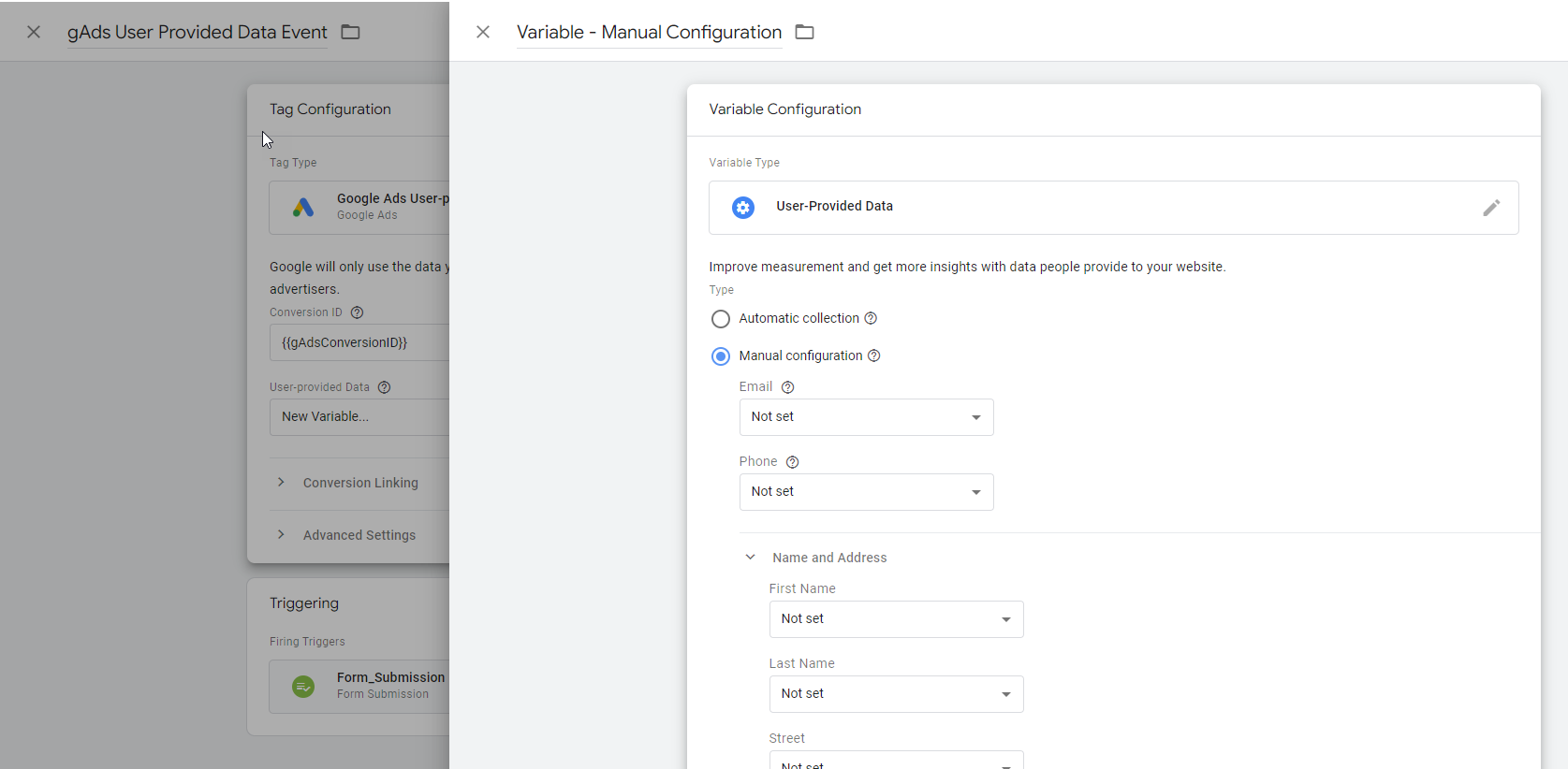This screenshot has height=769, width=1568.
Task: Click the Conversion ID input field
Action: [359, 342]
